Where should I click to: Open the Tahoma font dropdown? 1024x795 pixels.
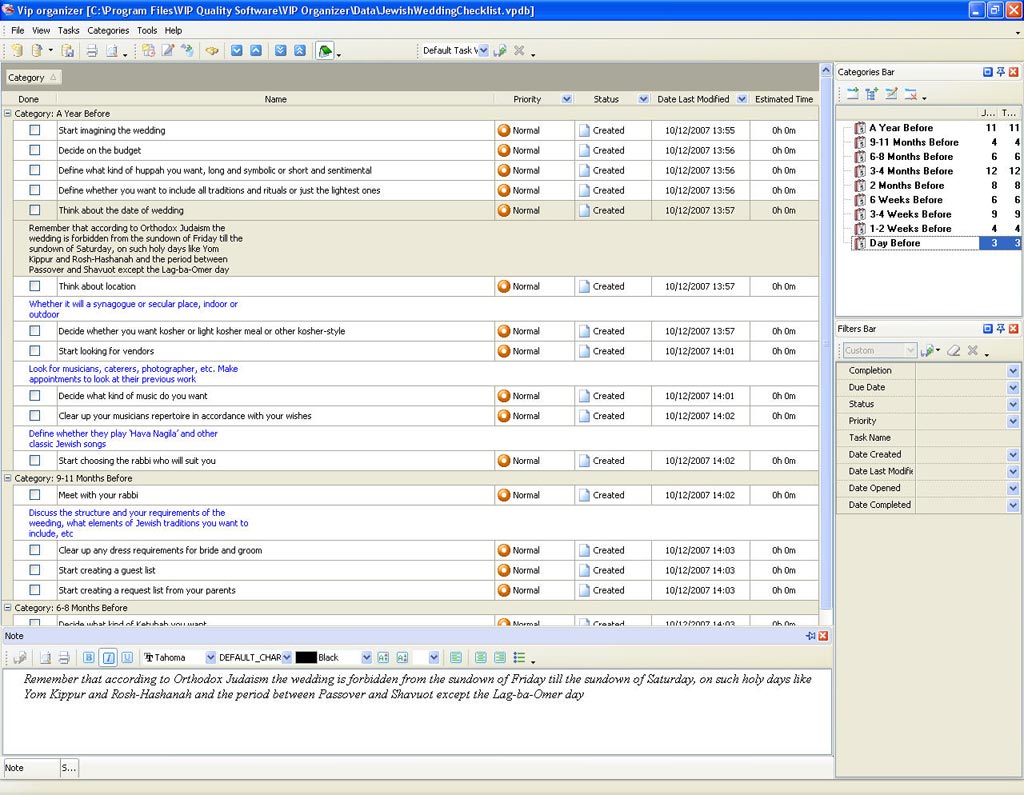coord(210,657)
